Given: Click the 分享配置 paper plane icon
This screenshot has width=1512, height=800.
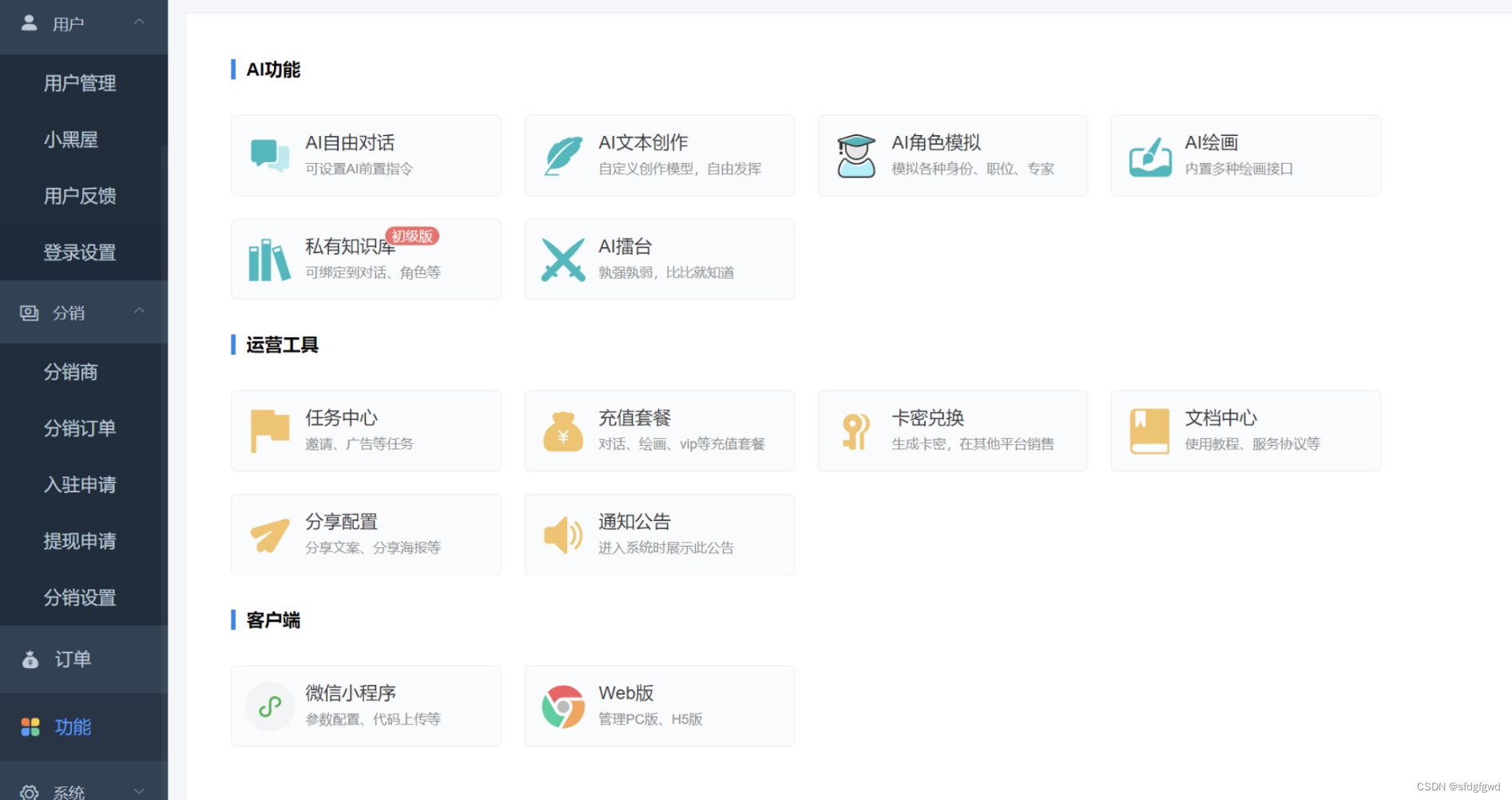Looking at the screenshot, I should pyautogui.click(x=268, y=533).
